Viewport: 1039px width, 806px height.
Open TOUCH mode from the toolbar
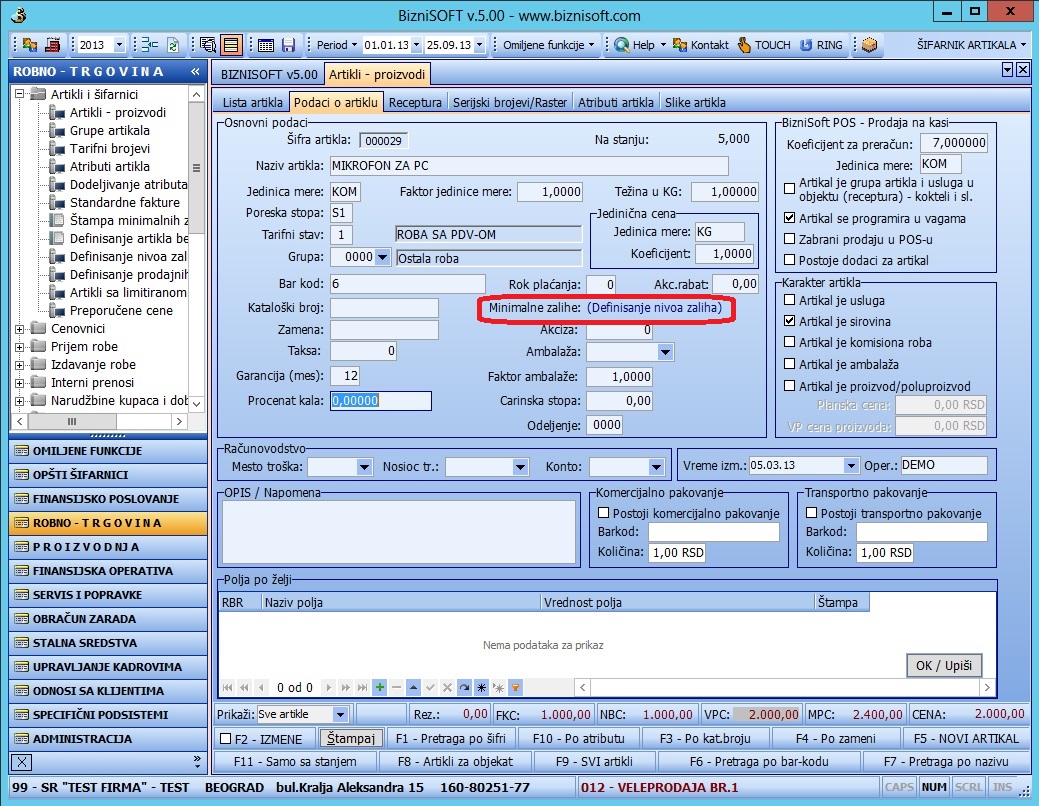click(764, 45)
